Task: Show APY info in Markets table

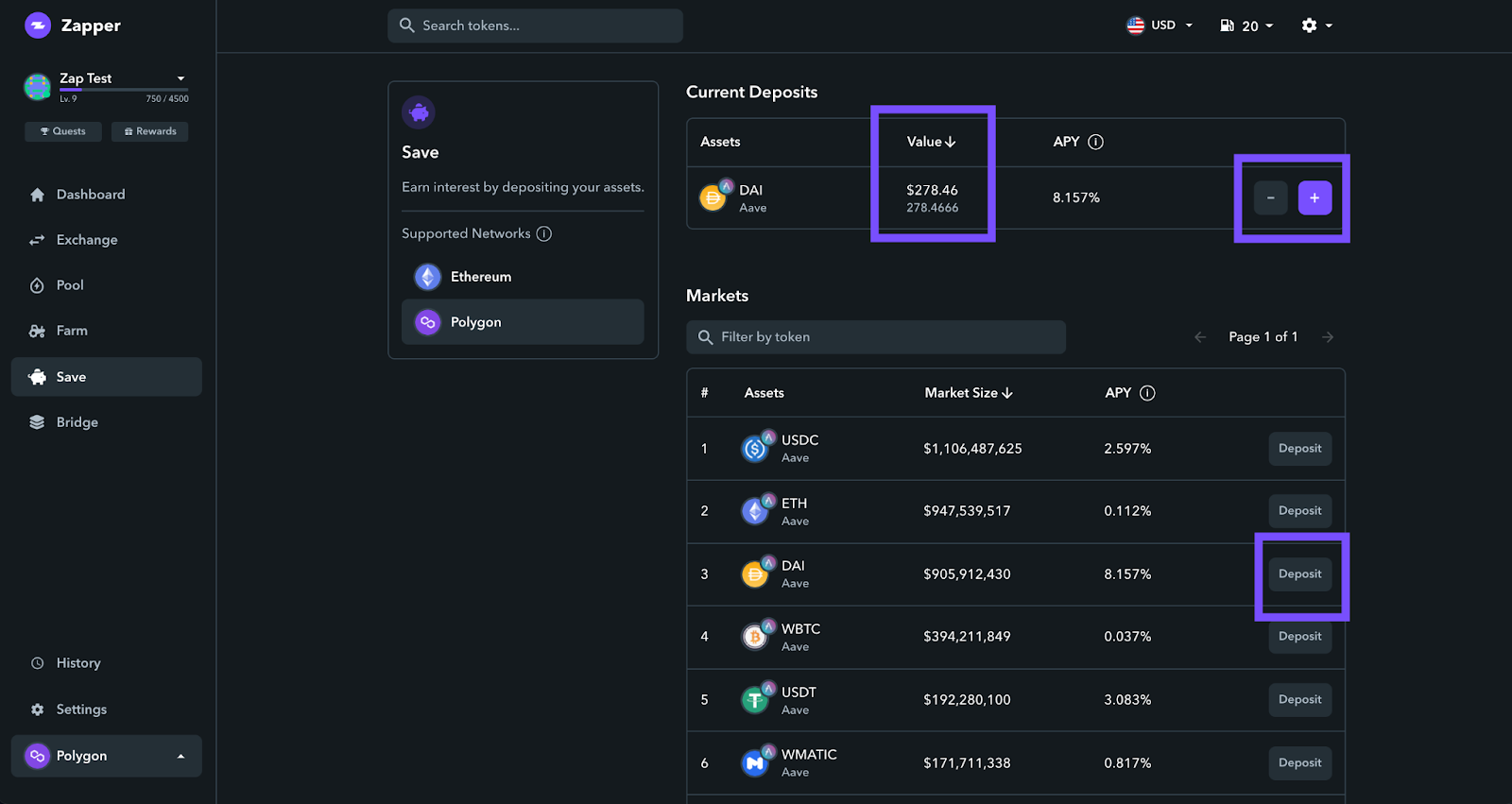Action: (x=1147, y=393)
